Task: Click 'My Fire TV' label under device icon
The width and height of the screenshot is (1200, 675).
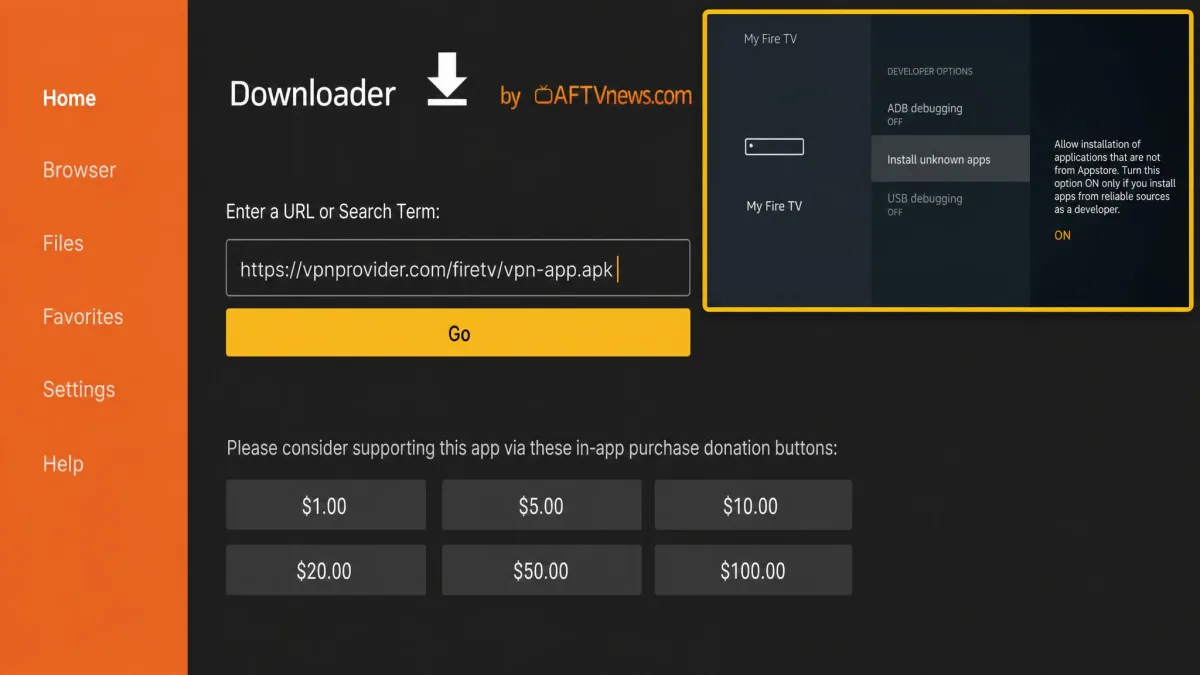Action: point(774,206)
